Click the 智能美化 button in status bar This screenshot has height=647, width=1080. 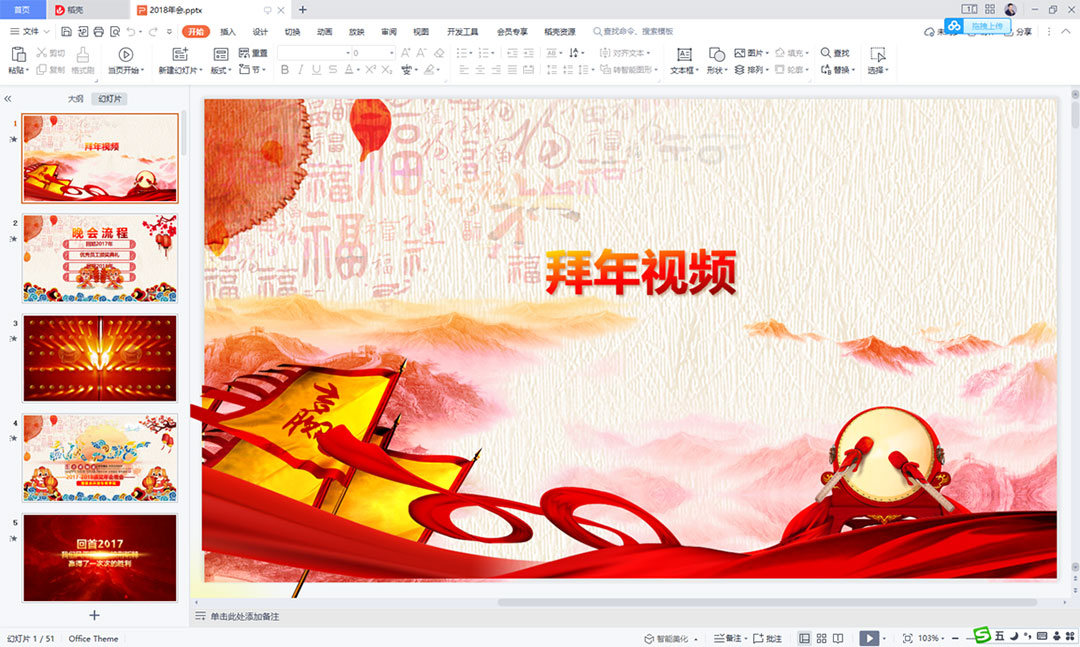(x=671, y=638)
